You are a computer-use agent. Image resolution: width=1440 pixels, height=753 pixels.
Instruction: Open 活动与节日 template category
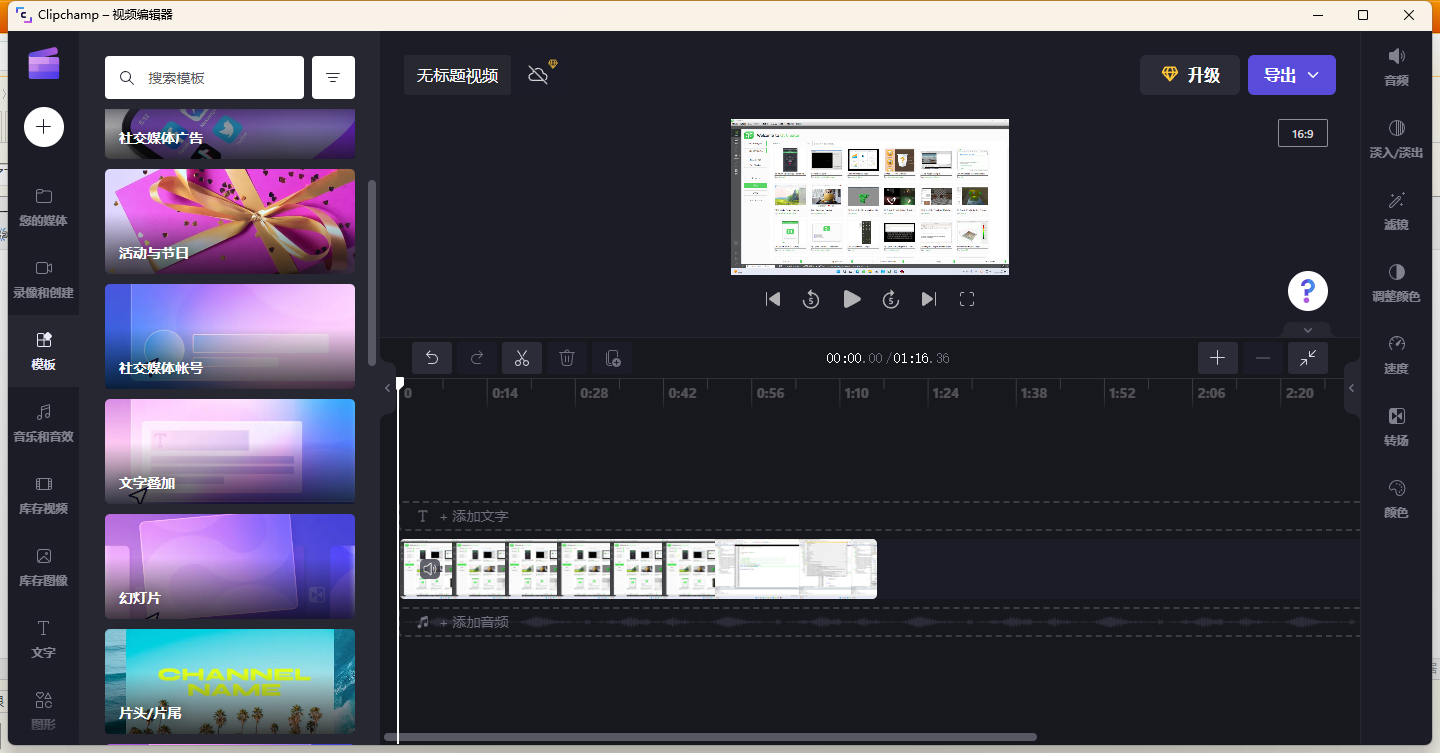pos(230,221)
